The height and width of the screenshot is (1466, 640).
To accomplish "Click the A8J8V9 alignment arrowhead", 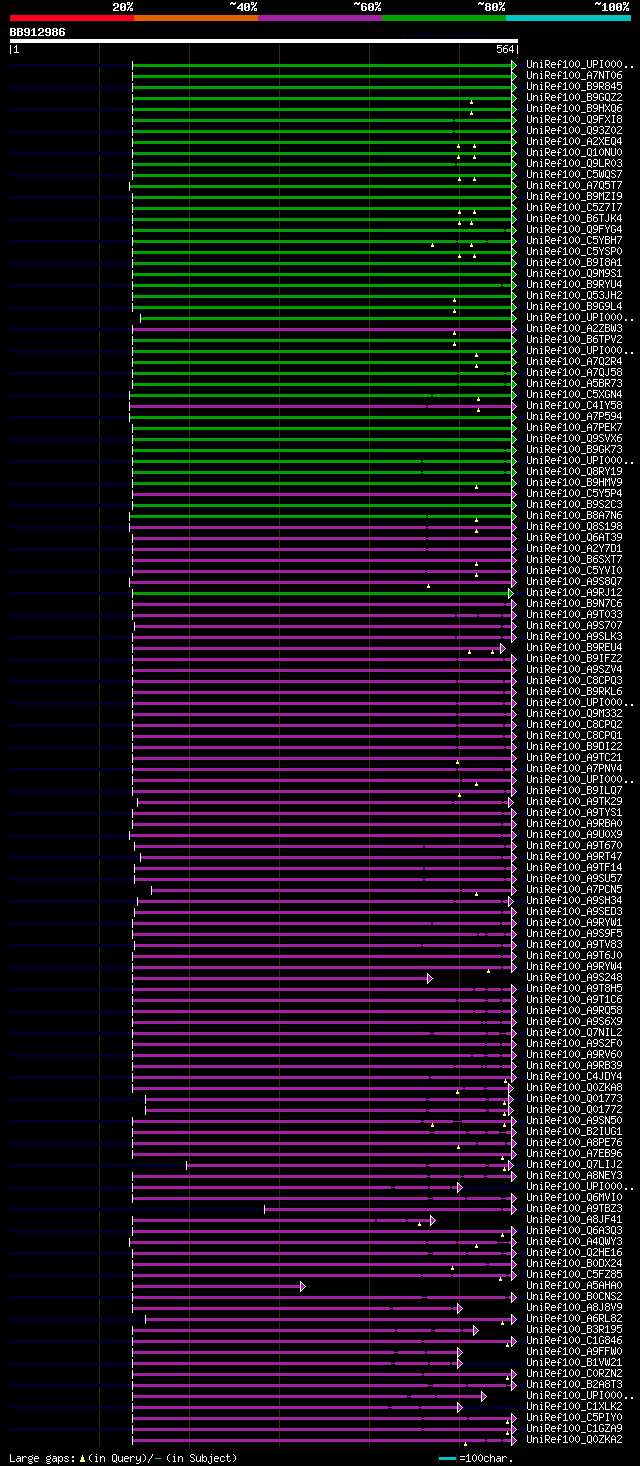I will [460, 1308].
